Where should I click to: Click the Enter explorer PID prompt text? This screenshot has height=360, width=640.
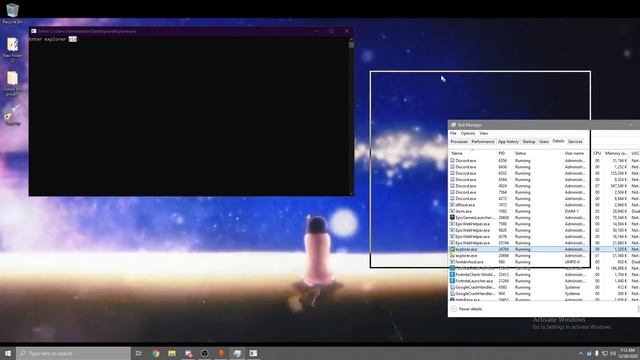pos(53,39)
